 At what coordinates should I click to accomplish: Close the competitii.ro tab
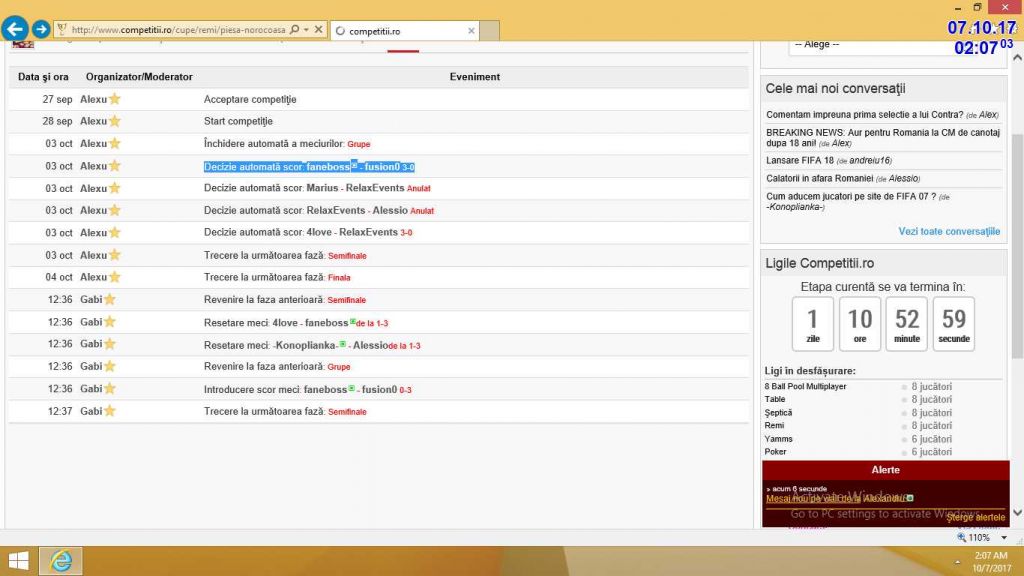(471, 31)
